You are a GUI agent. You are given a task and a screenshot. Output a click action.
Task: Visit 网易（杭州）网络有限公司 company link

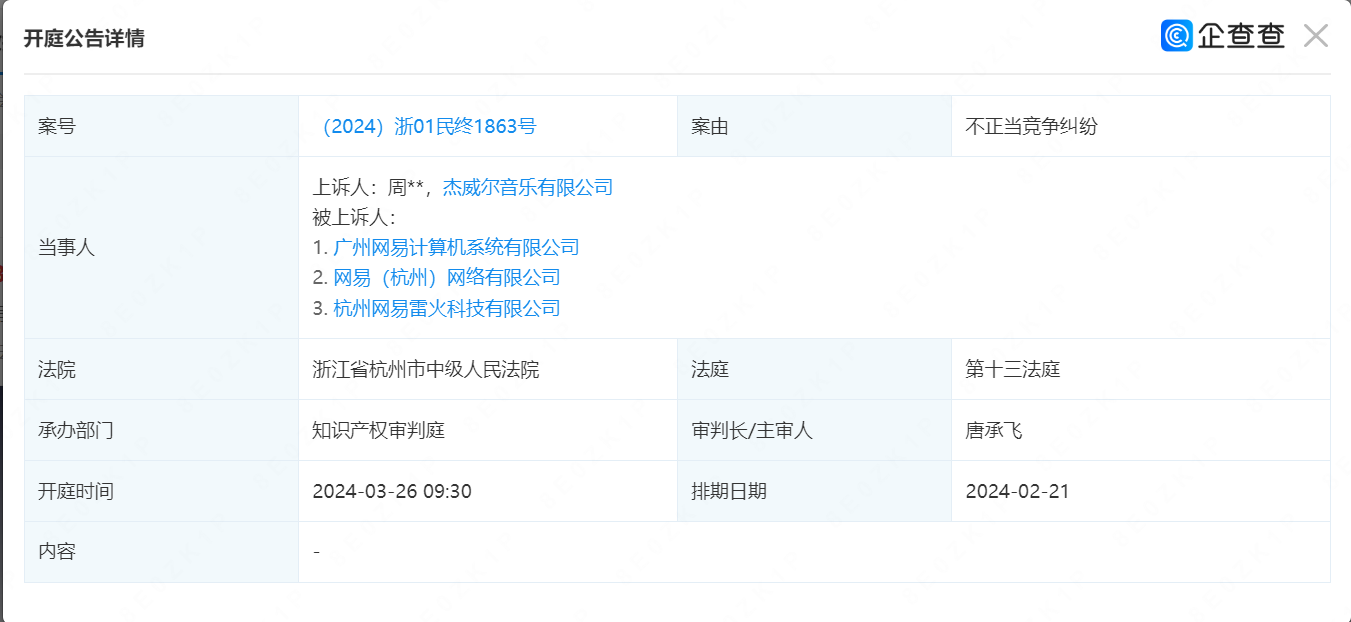coord(446,278)
